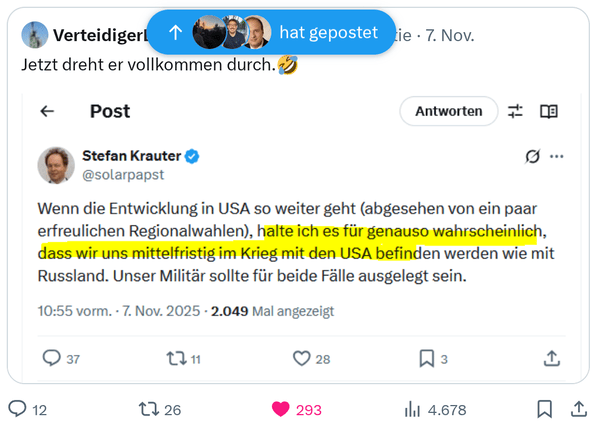Like the embedded post with 28 likes

point(301,357)
